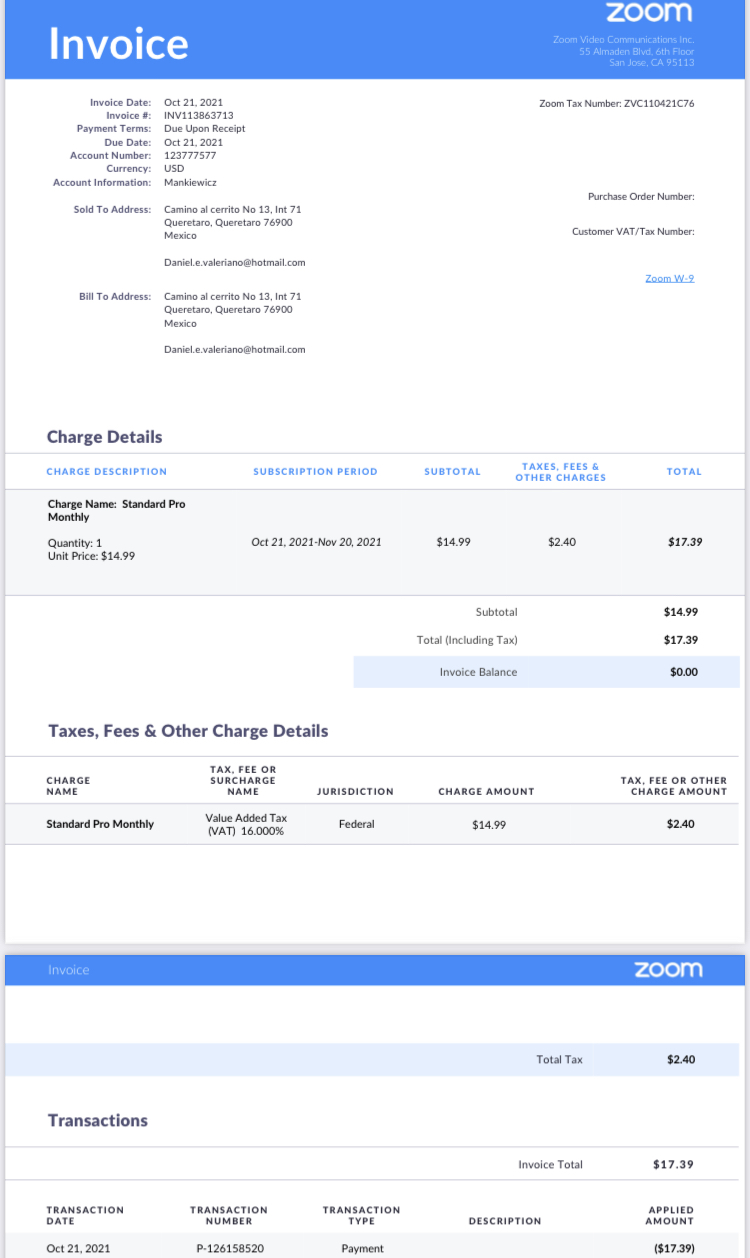Image resolution: width=750 pixels, height=1258 pixels.
Task: Click the Invoice Balance $0.00 value
Action: (684, 672)
